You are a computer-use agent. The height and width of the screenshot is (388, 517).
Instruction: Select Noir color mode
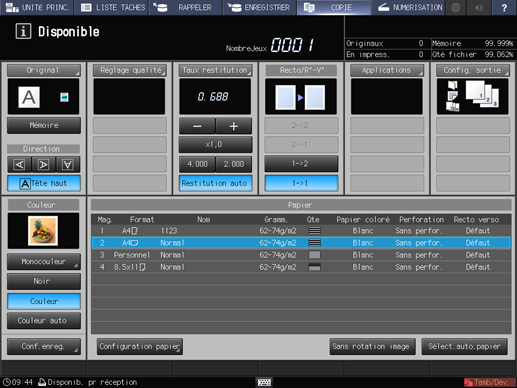coord(44,281)
